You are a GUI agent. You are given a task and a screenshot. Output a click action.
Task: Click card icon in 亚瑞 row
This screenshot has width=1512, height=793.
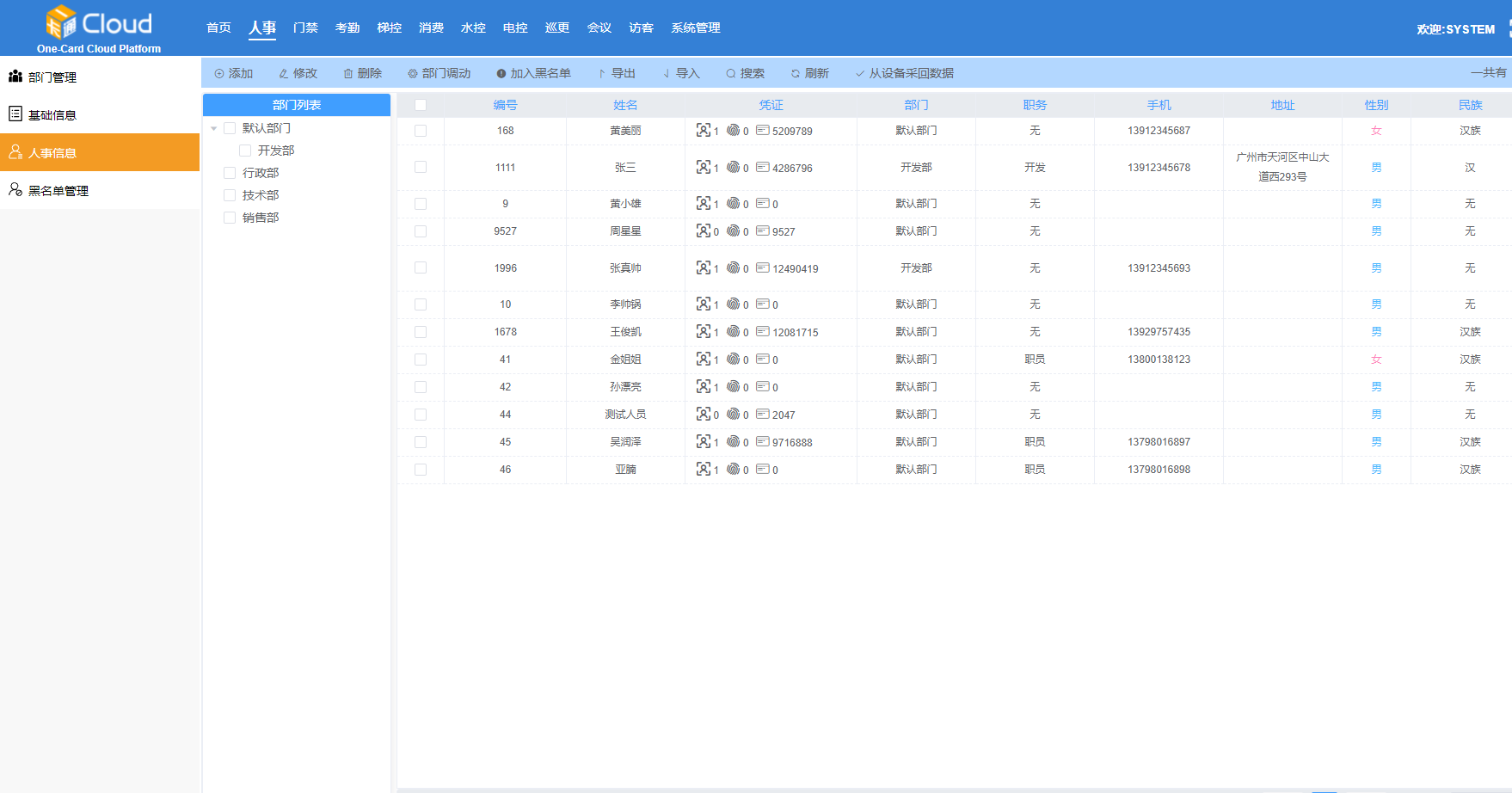pos(763,469)
